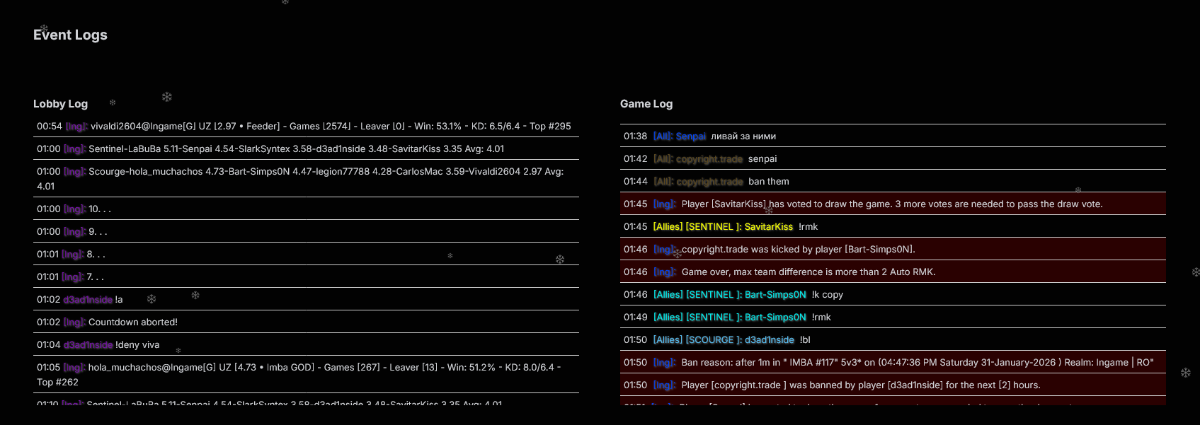Click copyright.trade name beside the "senpai" message
The image size is (1200, 425).
(x=709, y=159)
